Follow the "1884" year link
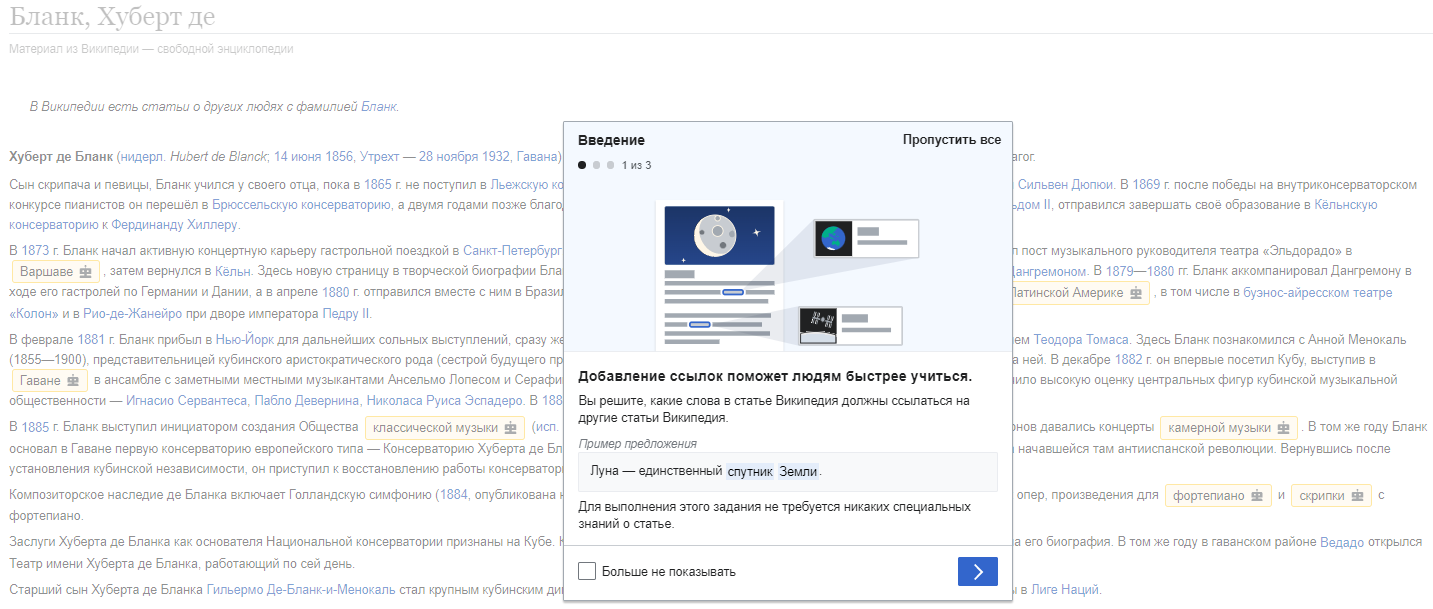The height and width of the screenshot is (609, 1433). pos(454,495)
